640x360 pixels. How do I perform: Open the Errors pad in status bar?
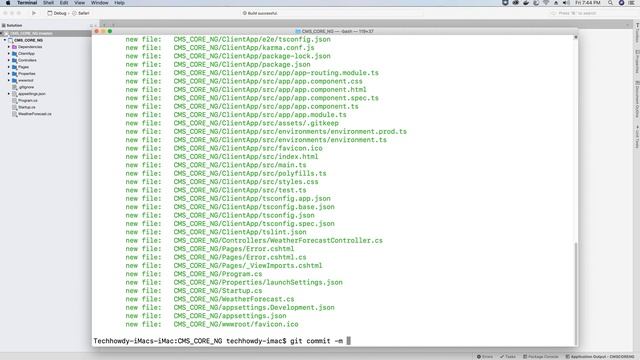[484, 357]
